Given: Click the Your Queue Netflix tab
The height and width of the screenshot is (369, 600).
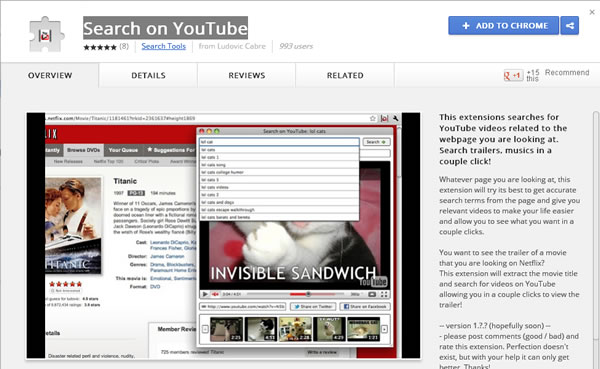Looking at the screenshot, I should click(123, 150).
